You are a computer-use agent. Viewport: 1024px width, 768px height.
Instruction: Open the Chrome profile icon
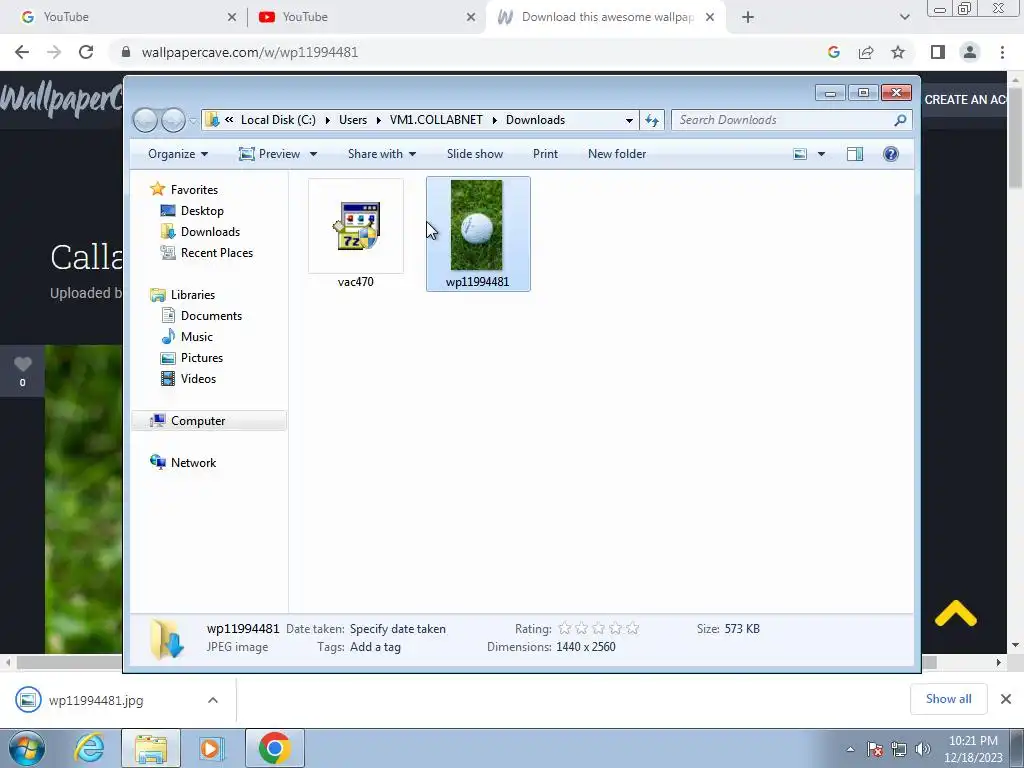tap(970, 52)
